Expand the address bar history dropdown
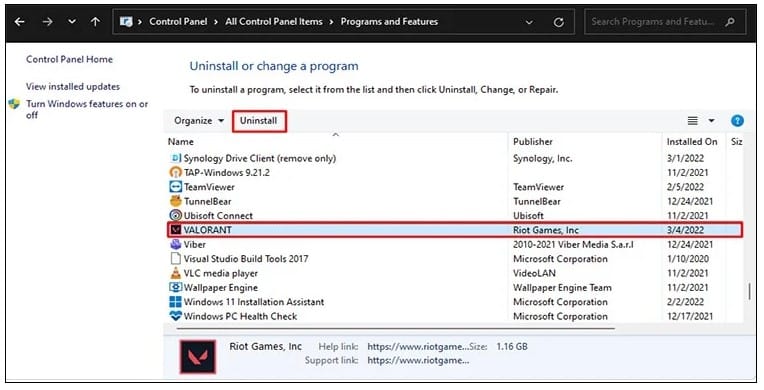Screen dimensions: 764x390 (x=529, y=22)
